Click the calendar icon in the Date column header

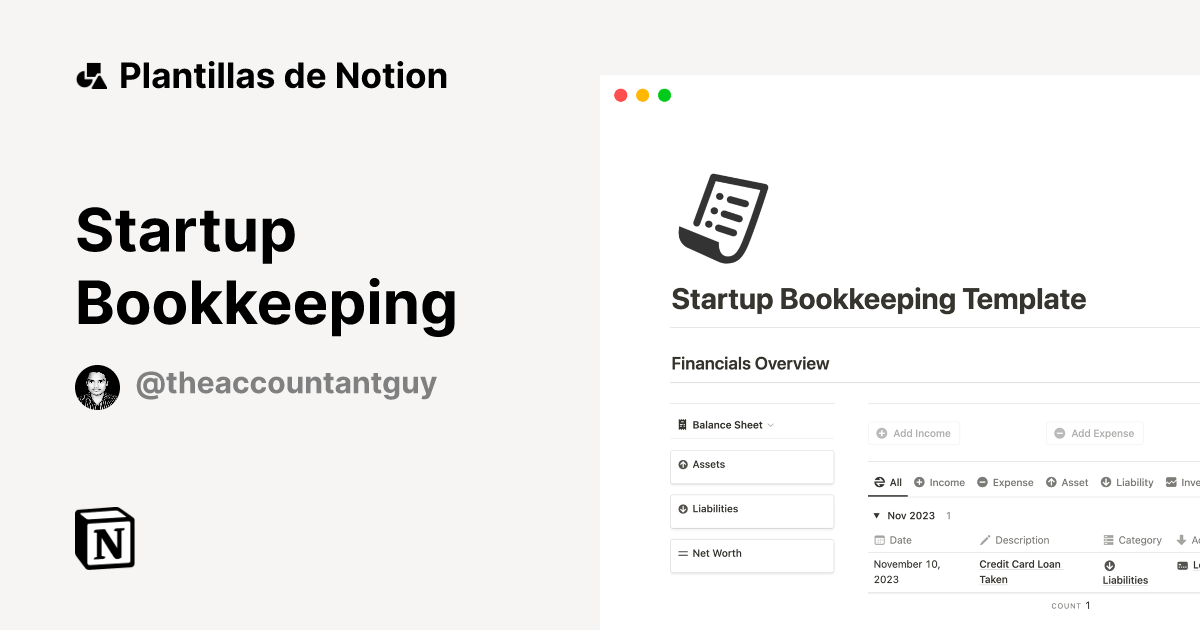878,540
